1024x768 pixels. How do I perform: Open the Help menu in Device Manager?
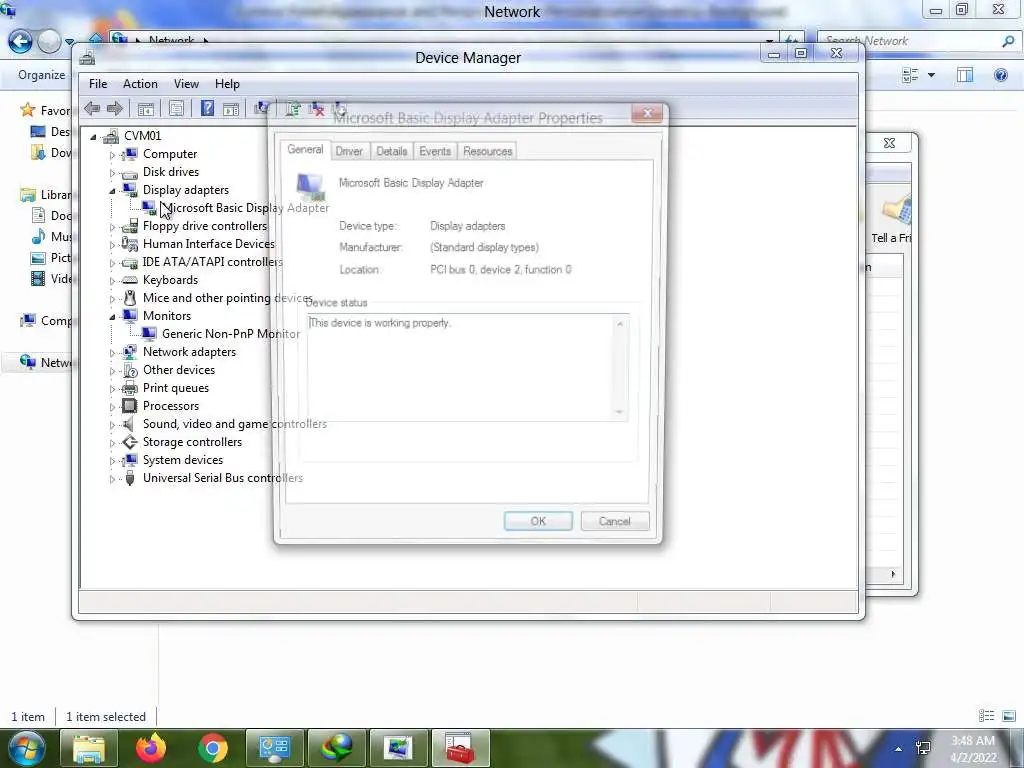(x=227, y=84)
